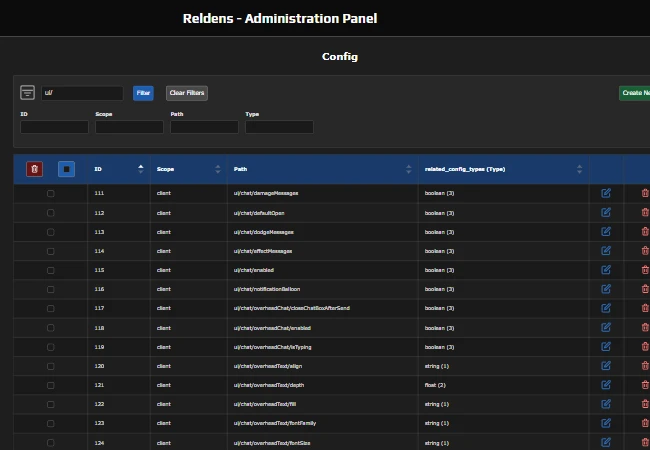Viewport: 650px width, 450px height.
Task: Click edit pencil for row 114 effectMessages
Action: click(606, 251)
